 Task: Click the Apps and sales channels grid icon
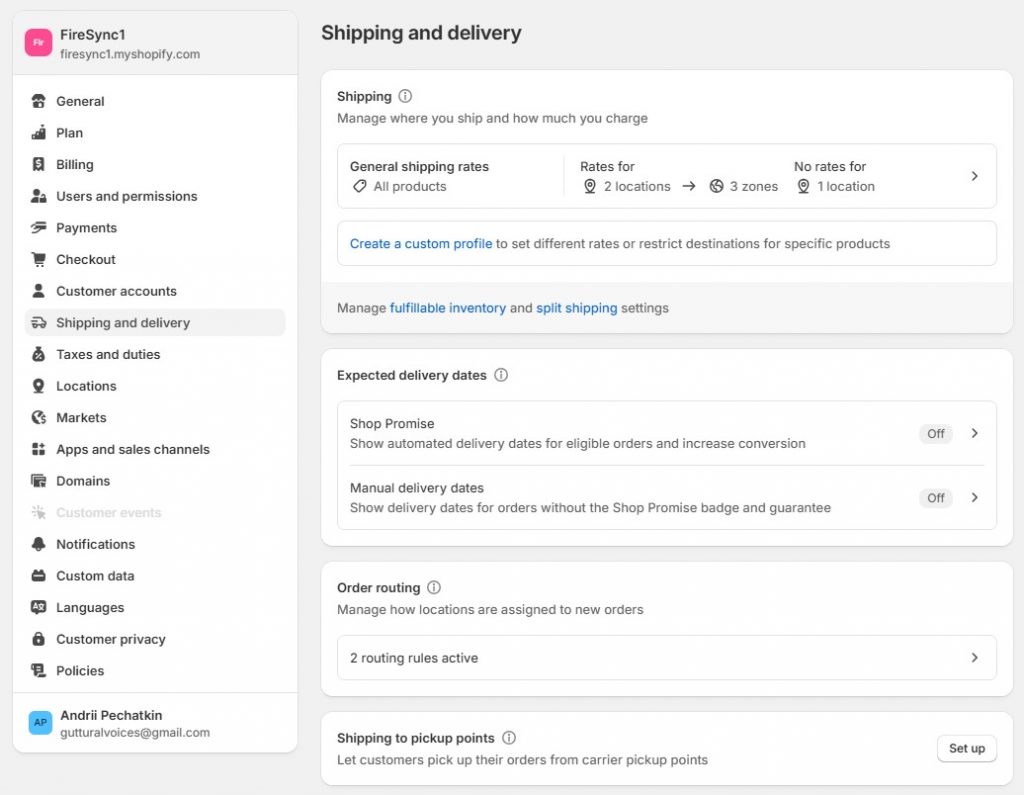[39, 449]
